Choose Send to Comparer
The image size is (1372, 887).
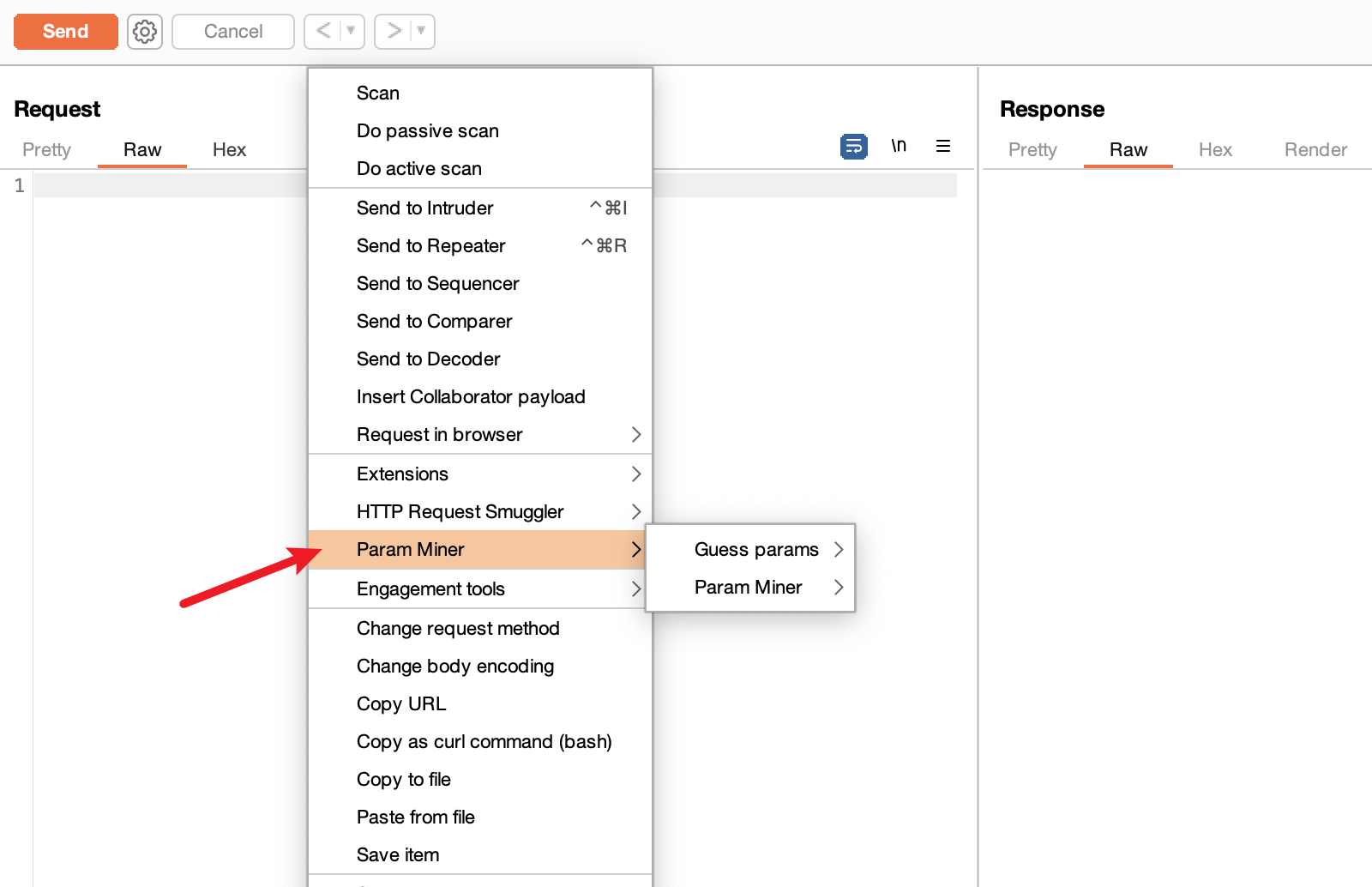pos(480,321)
